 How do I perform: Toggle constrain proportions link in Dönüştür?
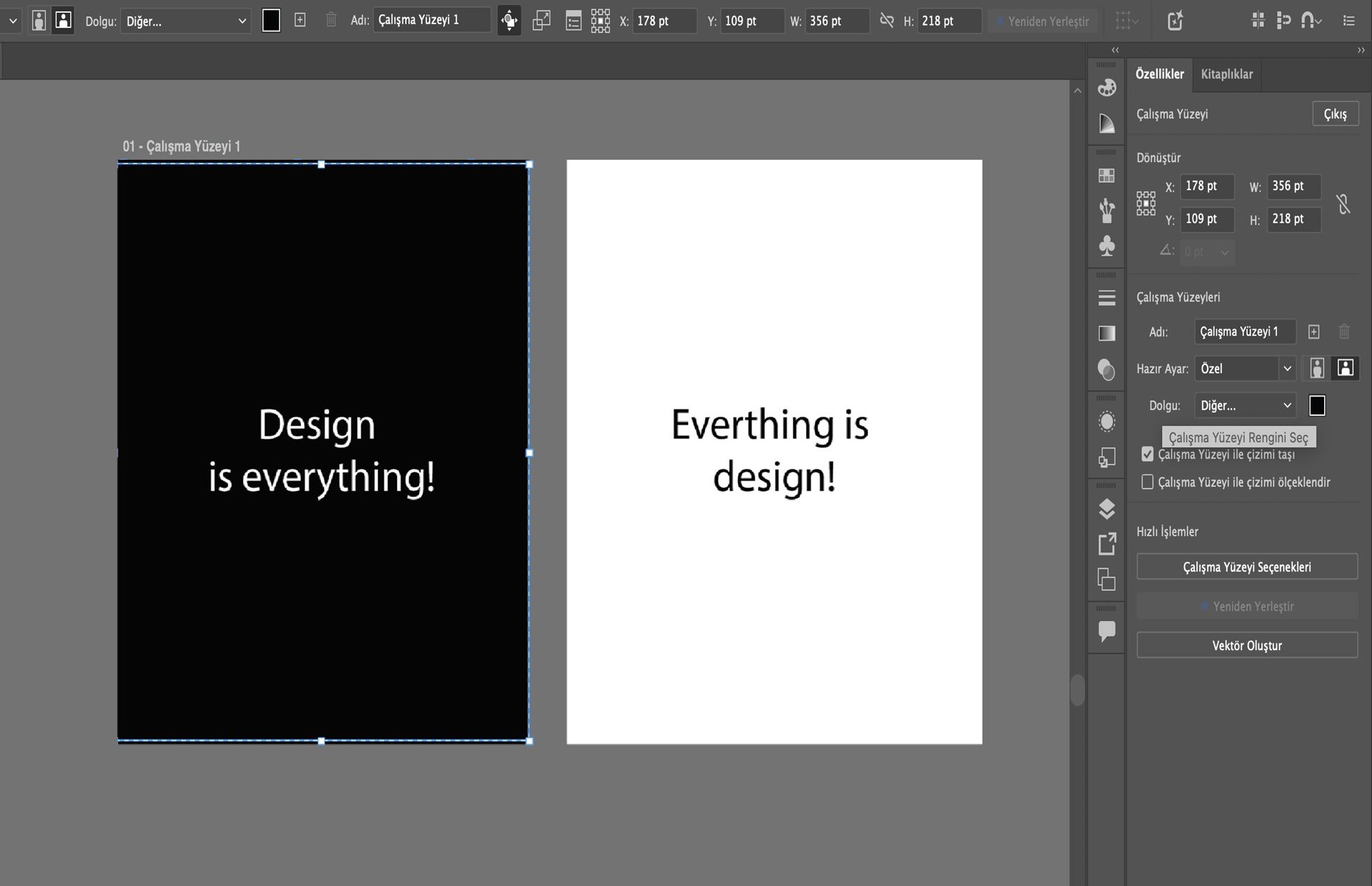point(1343,204)
